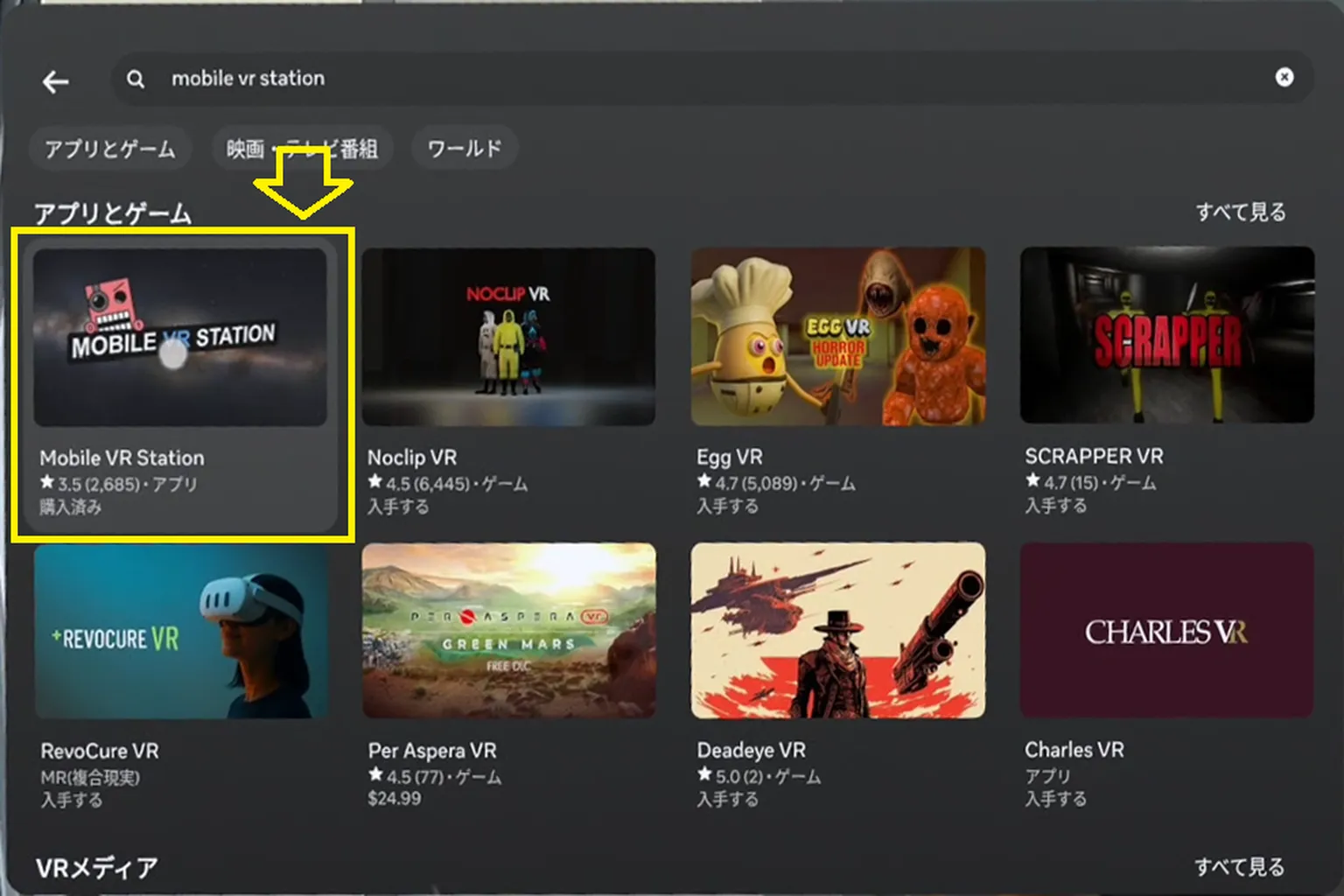
Task: Click the アプリとゲーム section heading
Action: [x=112, y=213]
